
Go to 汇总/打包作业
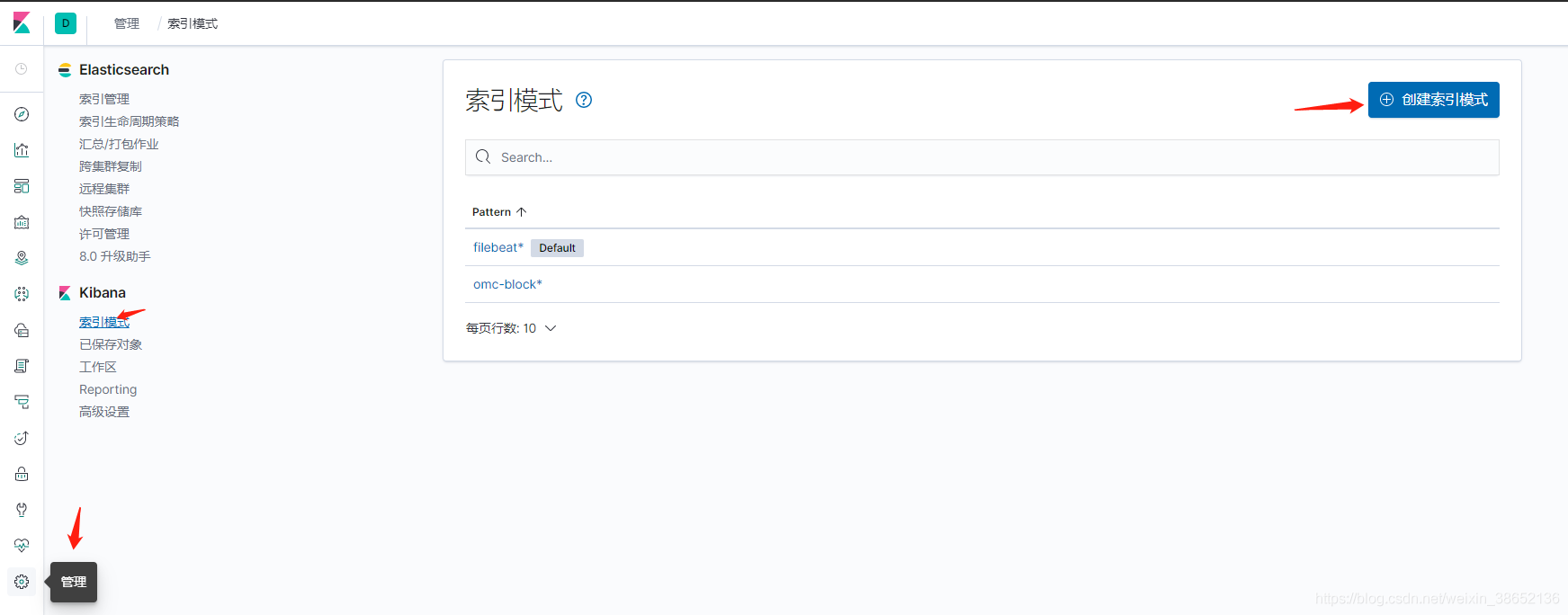119,144
